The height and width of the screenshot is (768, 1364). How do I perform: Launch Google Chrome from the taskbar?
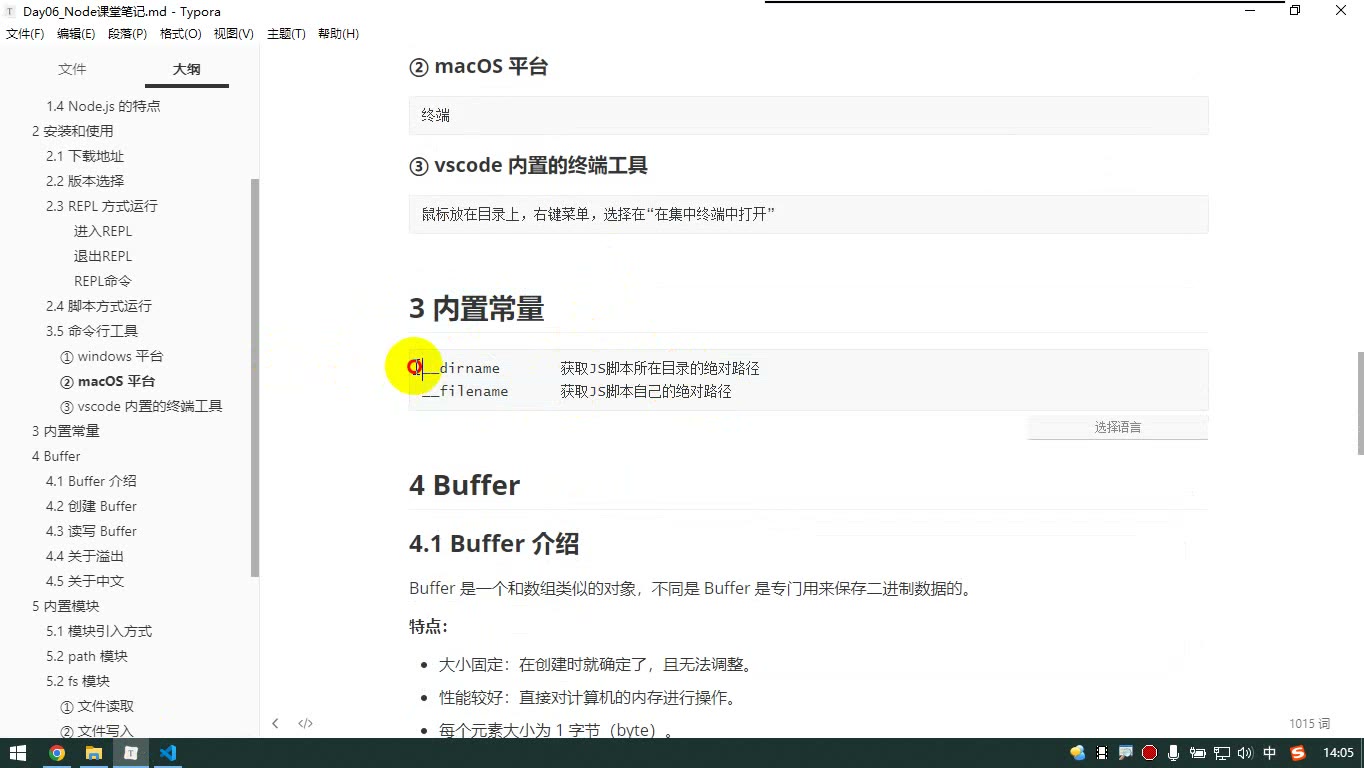pos(57,753)
